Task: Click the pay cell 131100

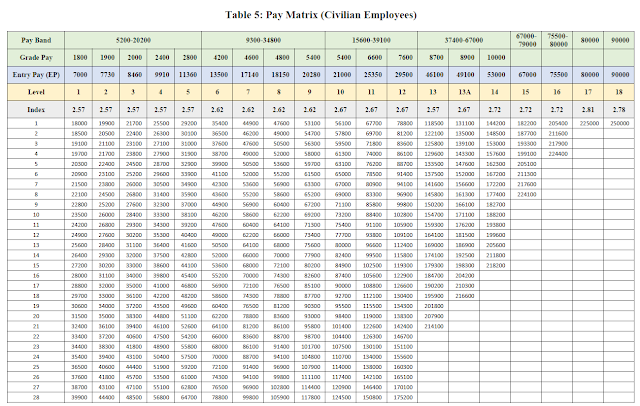Action: click(x=464, y=123)
